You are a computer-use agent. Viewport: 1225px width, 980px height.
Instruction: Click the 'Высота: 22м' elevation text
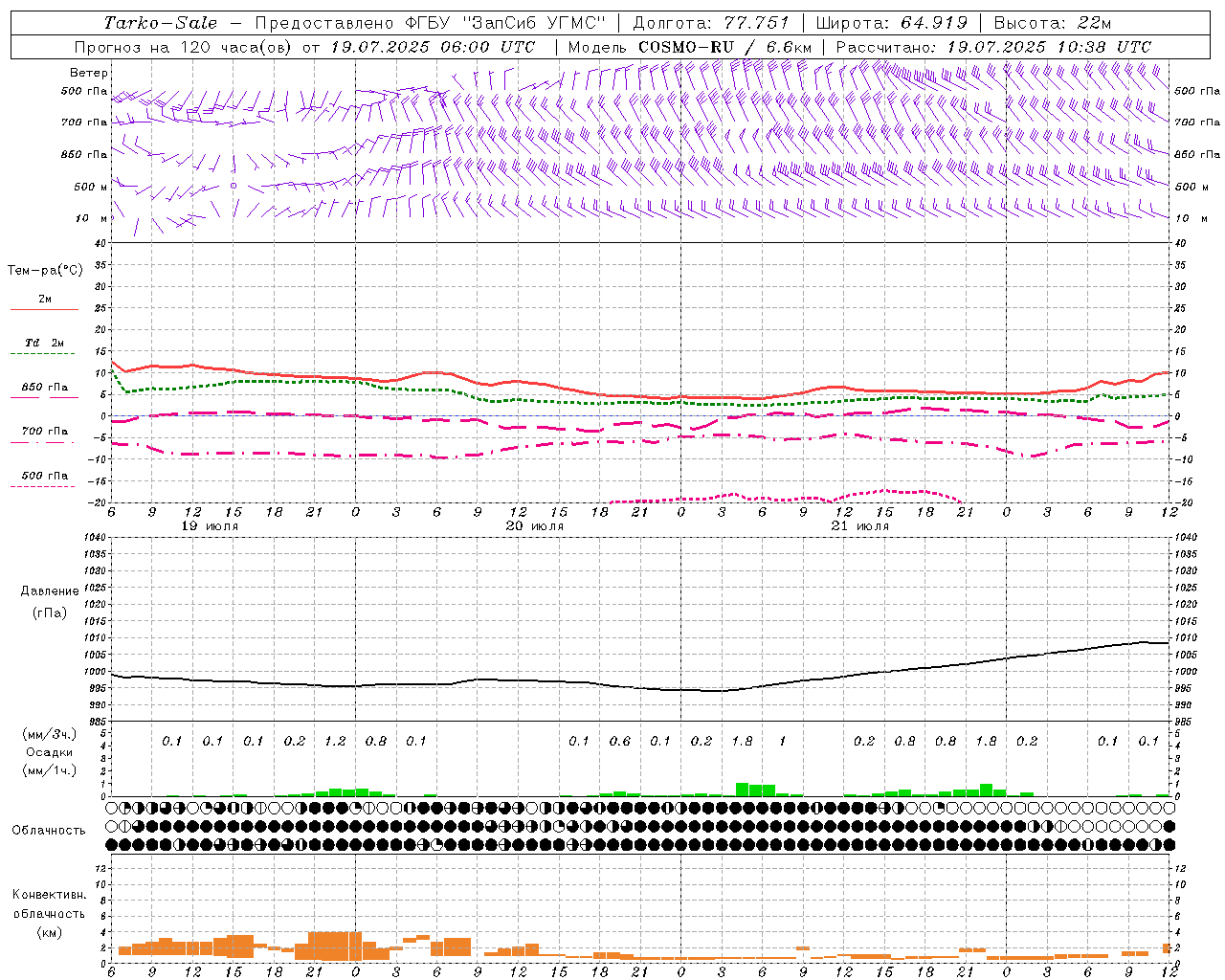[1052, 23]
